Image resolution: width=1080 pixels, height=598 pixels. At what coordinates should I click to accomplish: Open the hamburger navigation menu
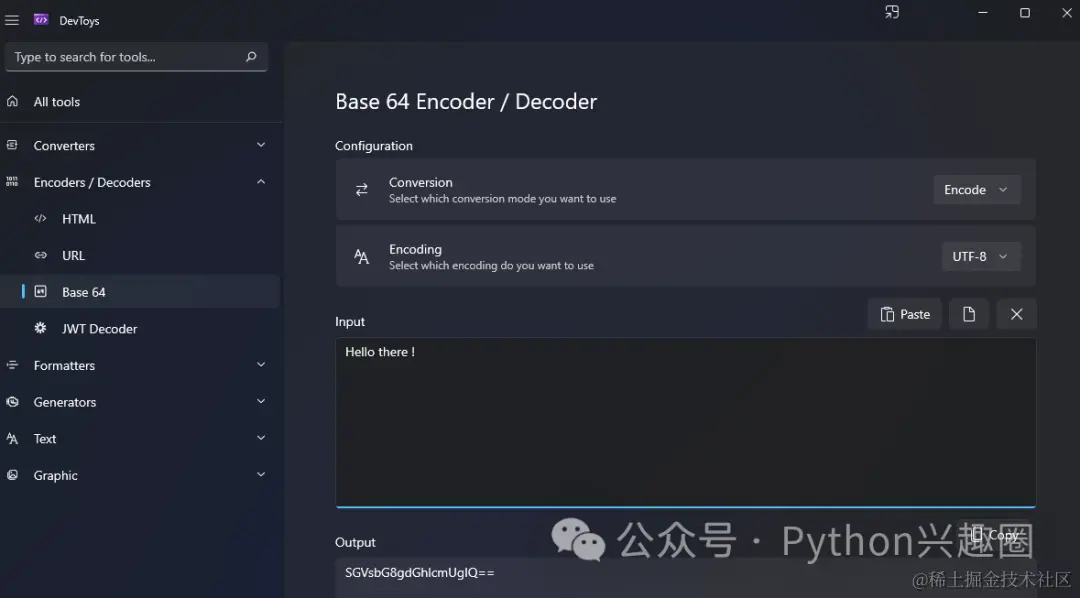12,20
